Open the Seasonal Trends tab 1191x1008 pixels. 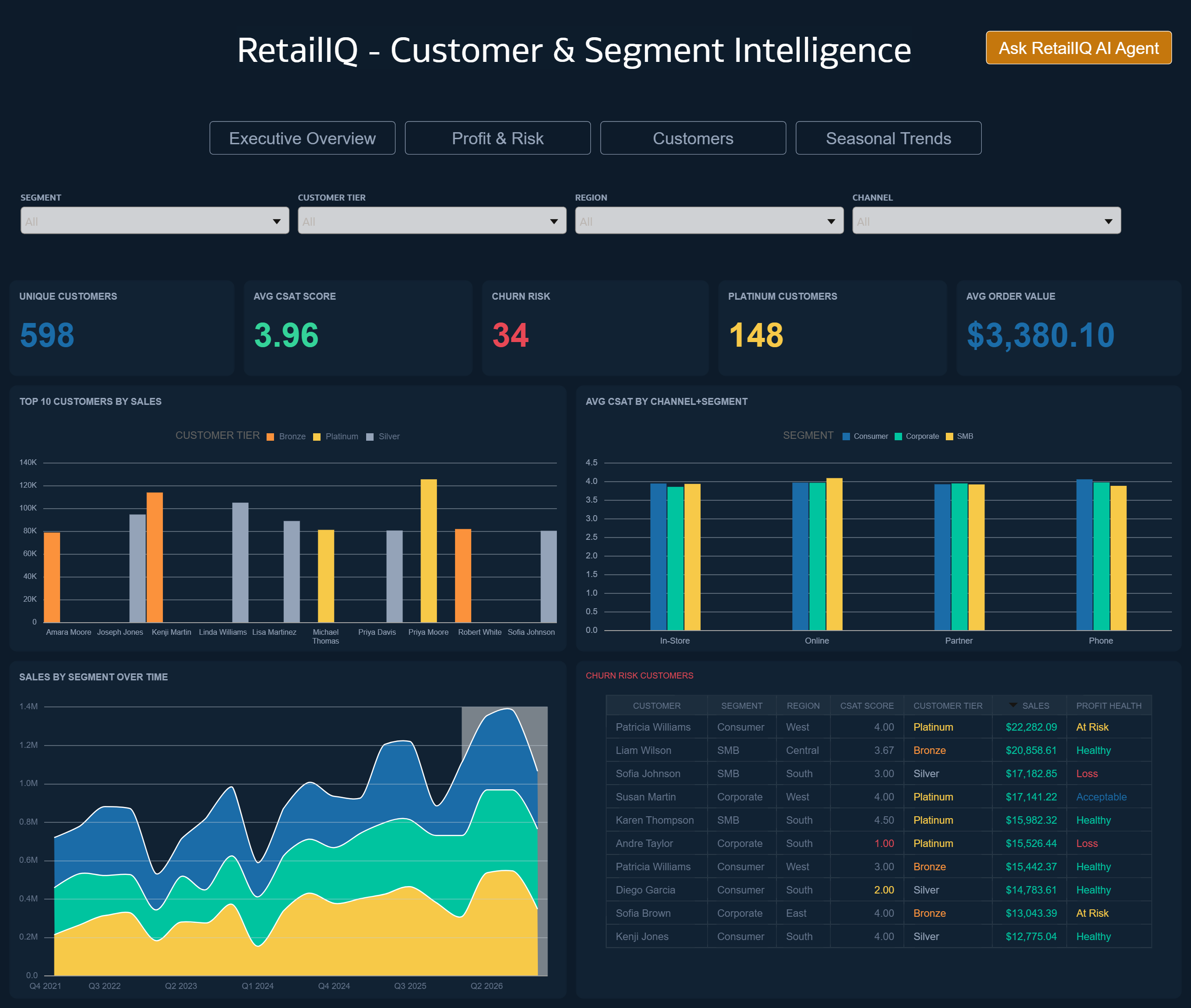[x=888, y=138]
